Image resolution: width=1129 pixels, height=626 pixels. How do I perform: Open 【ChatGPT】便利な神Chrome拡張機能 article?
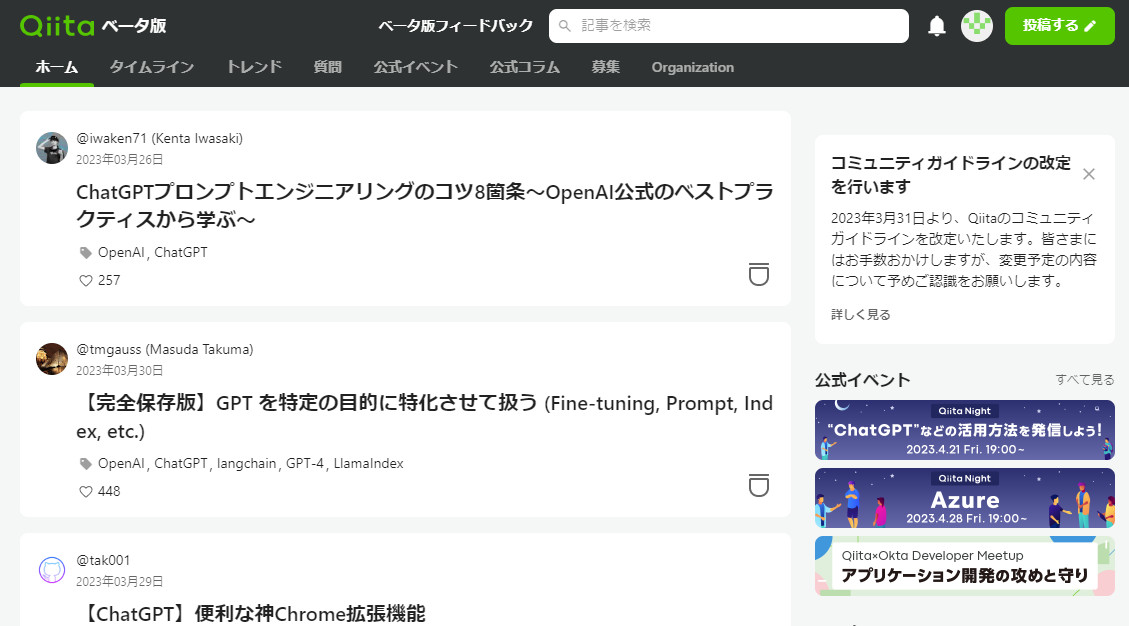click(x=253, y=614)
